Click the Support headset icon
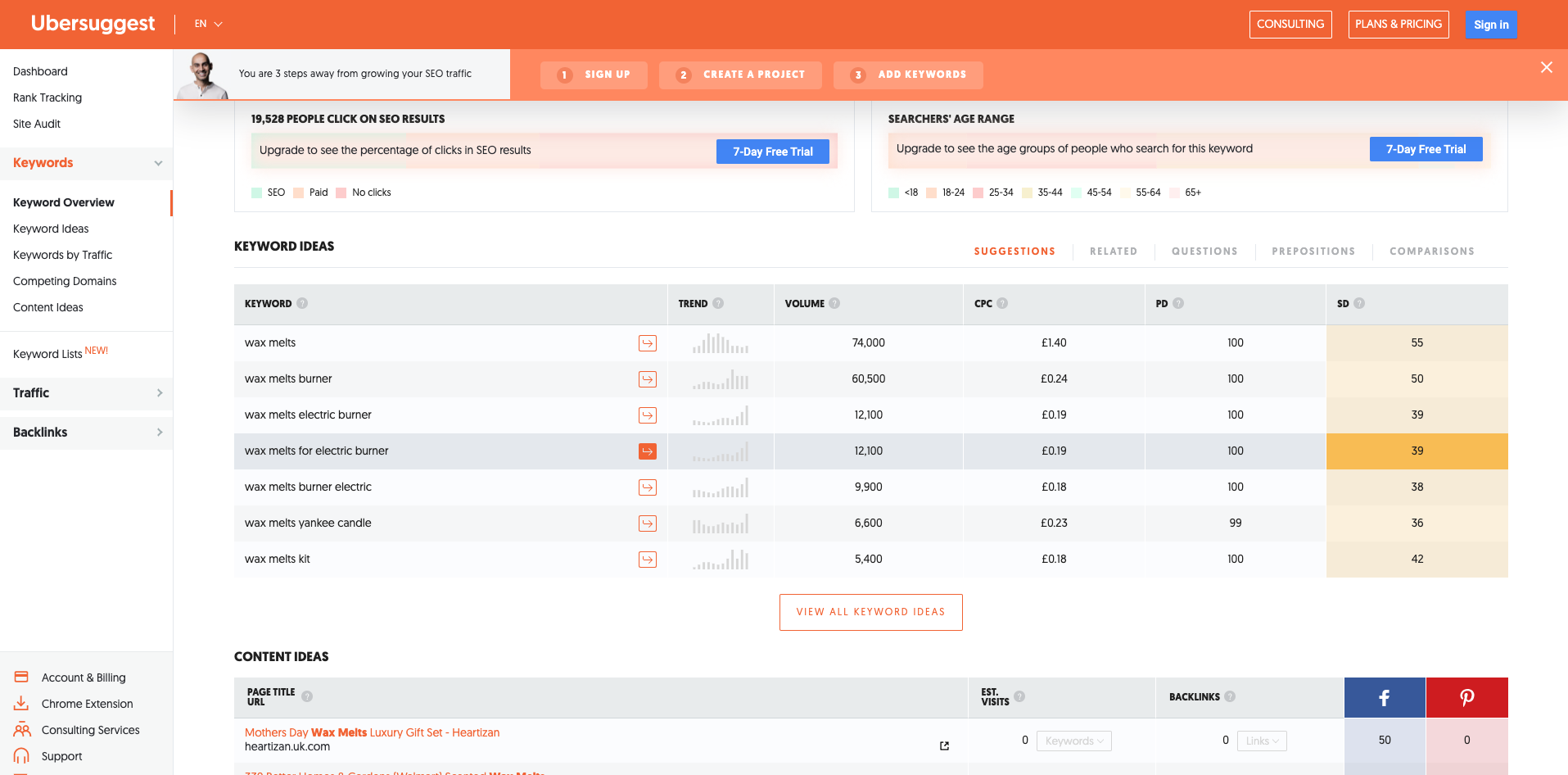The height and width of the screenshot is (775, 1568). (x=21, y=755)
